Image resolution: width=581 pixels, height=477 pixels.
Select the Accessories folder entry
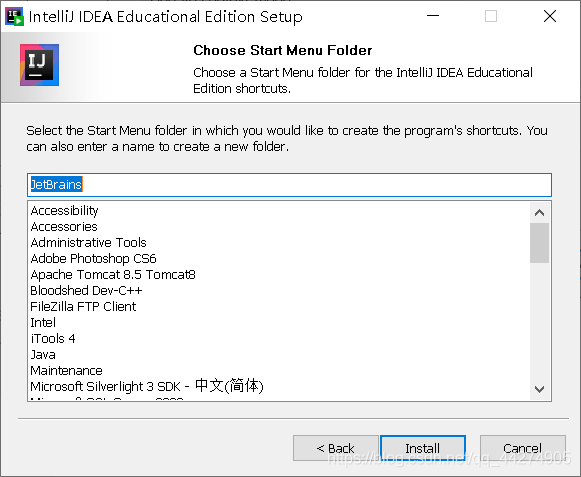coord(64,226)
